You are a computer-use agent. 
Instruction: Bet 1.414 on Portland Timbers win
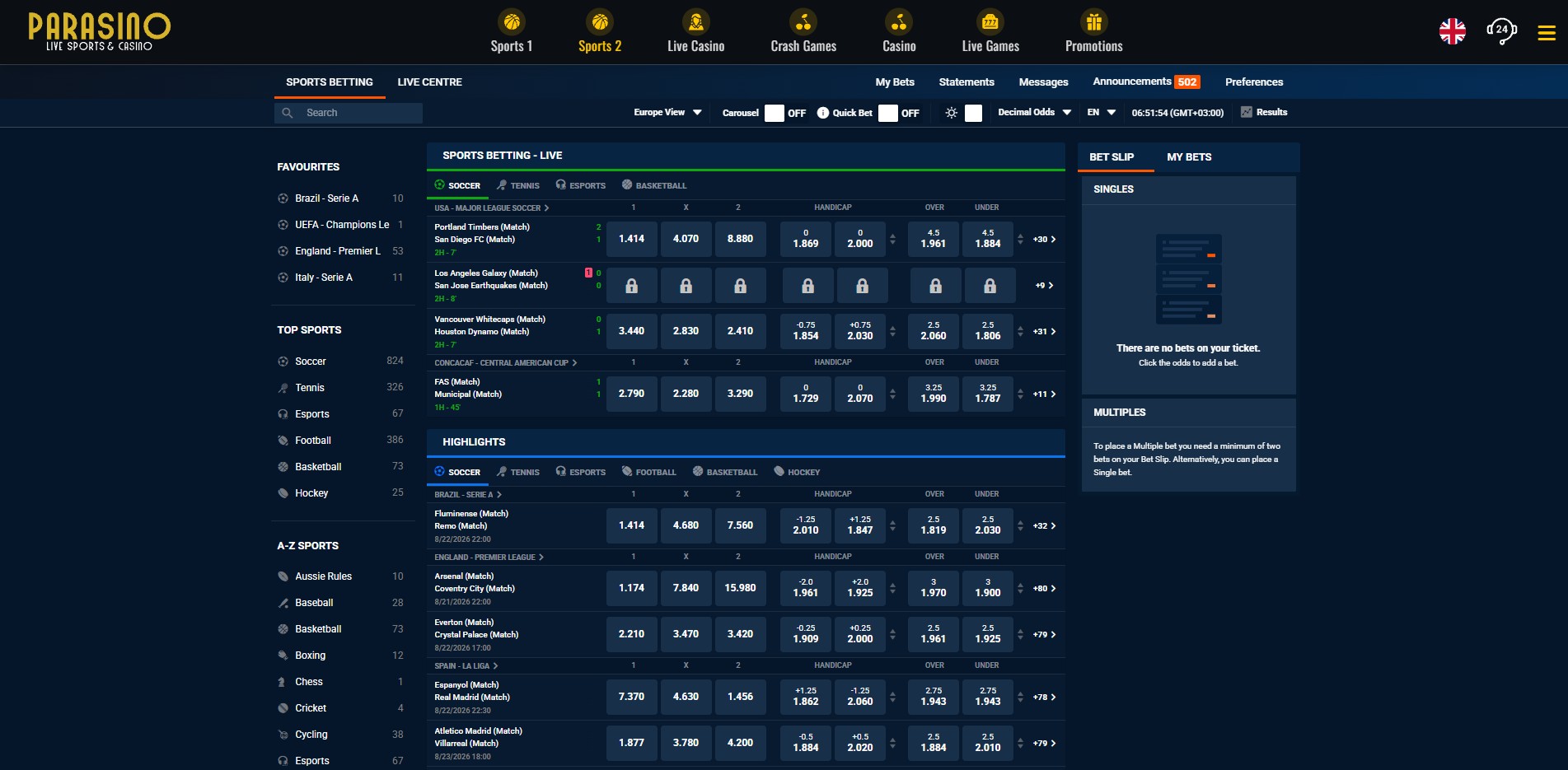[631, 239]
